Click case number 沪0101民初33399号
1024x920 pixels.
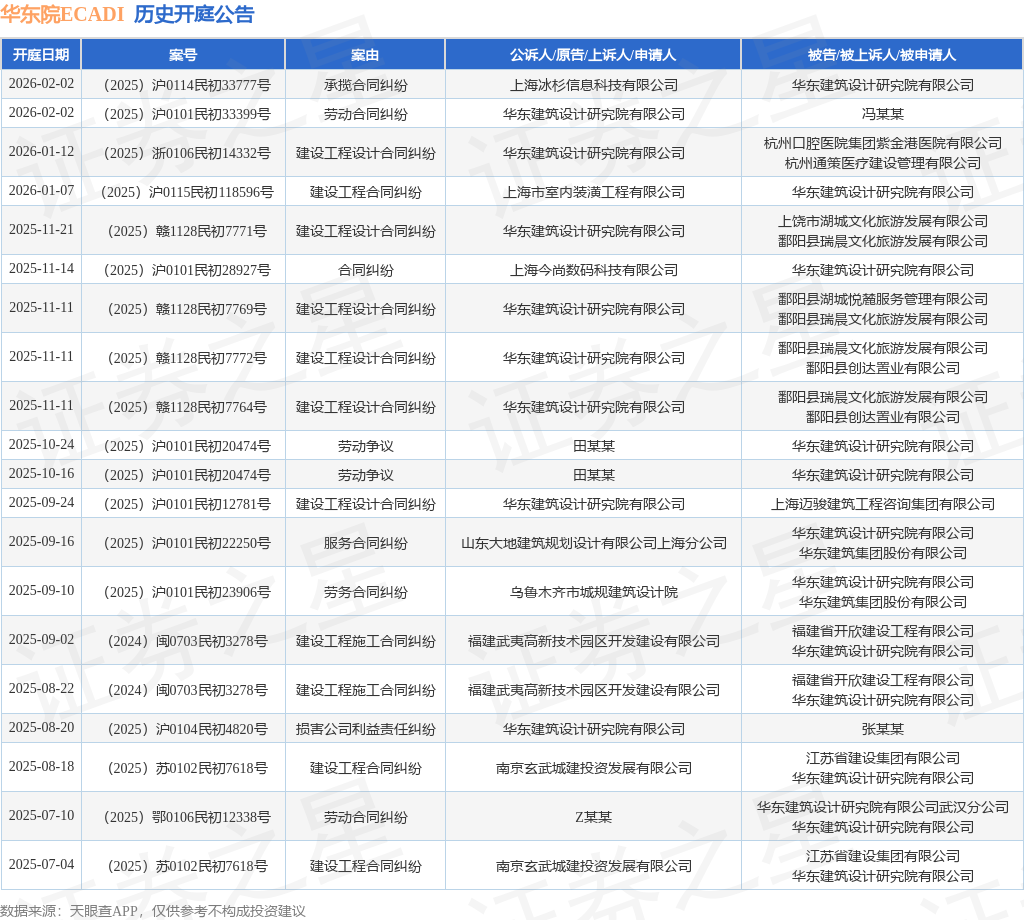pos(187,114)
